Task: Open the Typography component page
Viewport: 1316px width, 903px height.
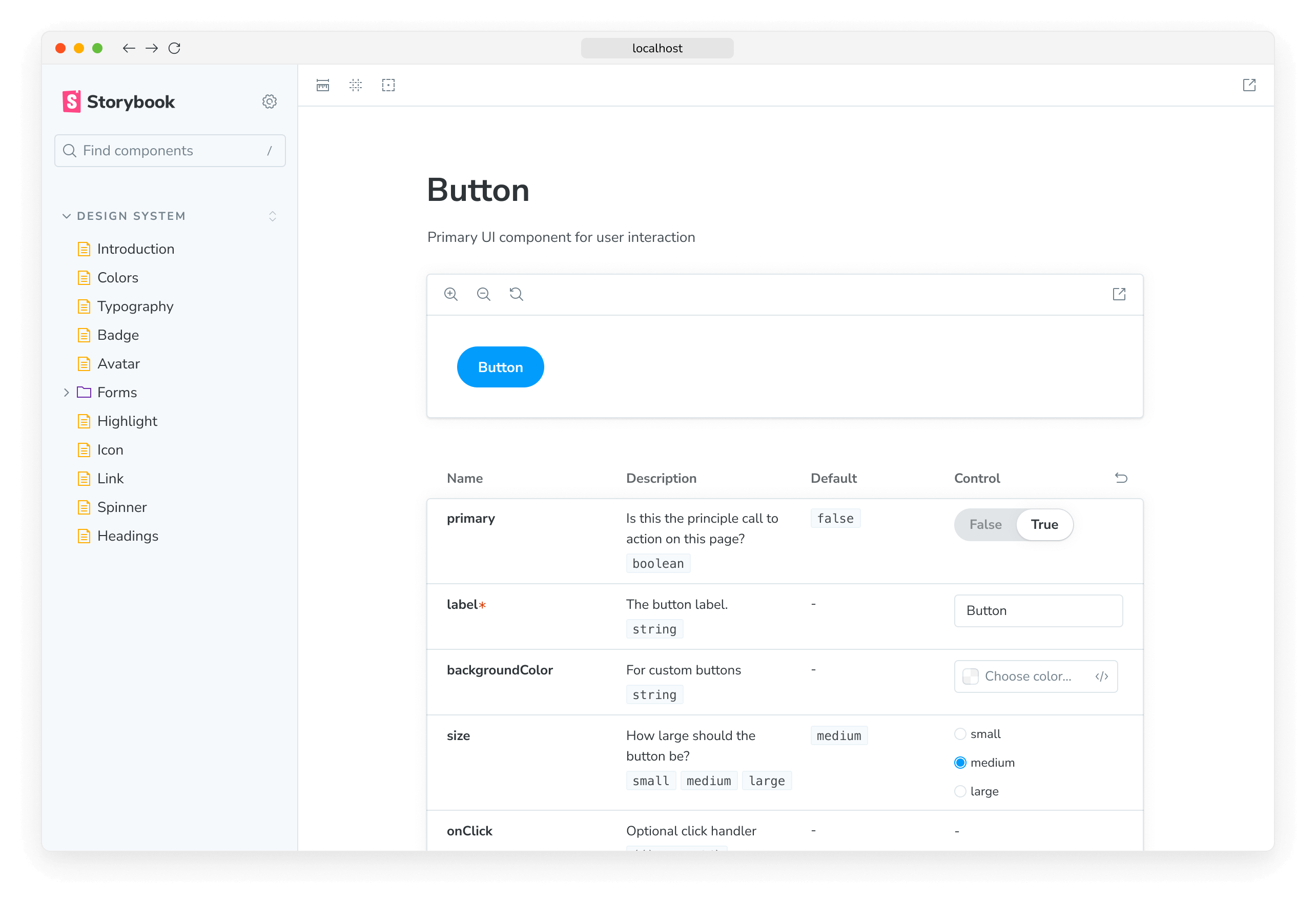Action: tap(135, 306)
